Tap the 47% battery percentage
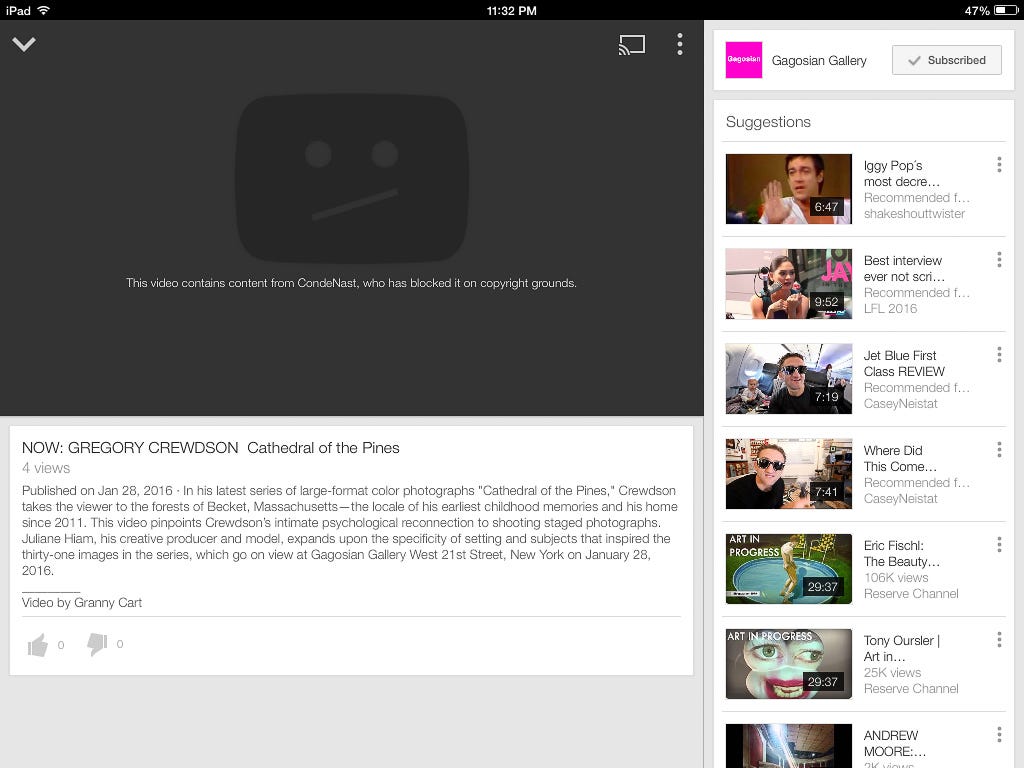The width and height of the screenshot is (1024, 768). point(977,10)
